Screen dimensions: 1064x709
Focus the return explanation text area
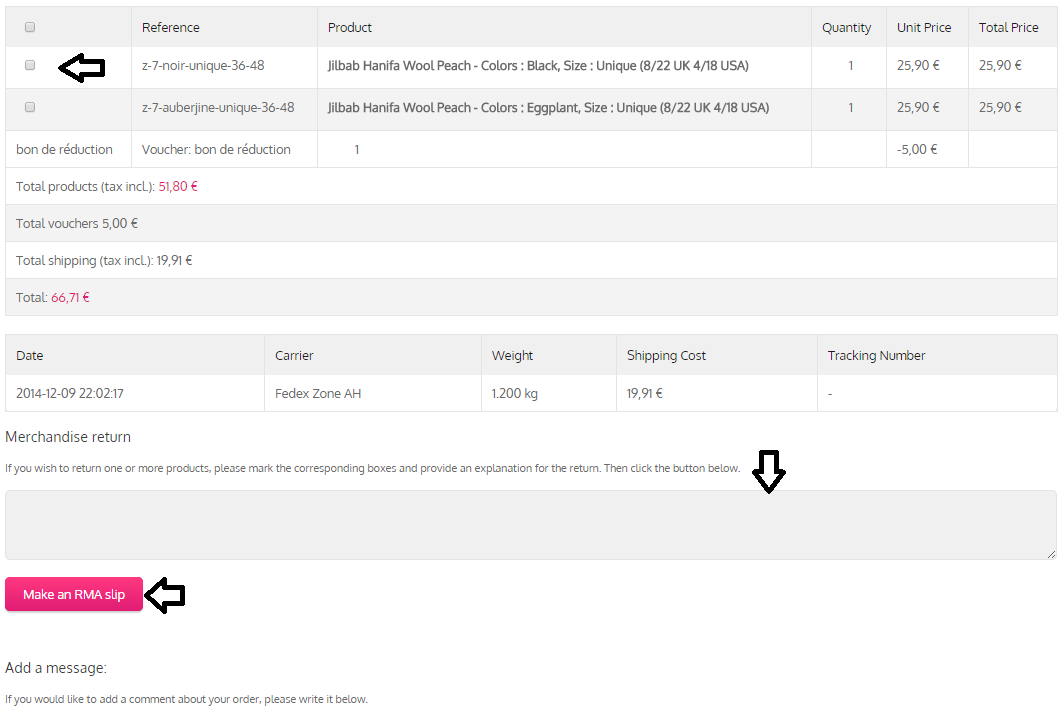coord(530,524)
